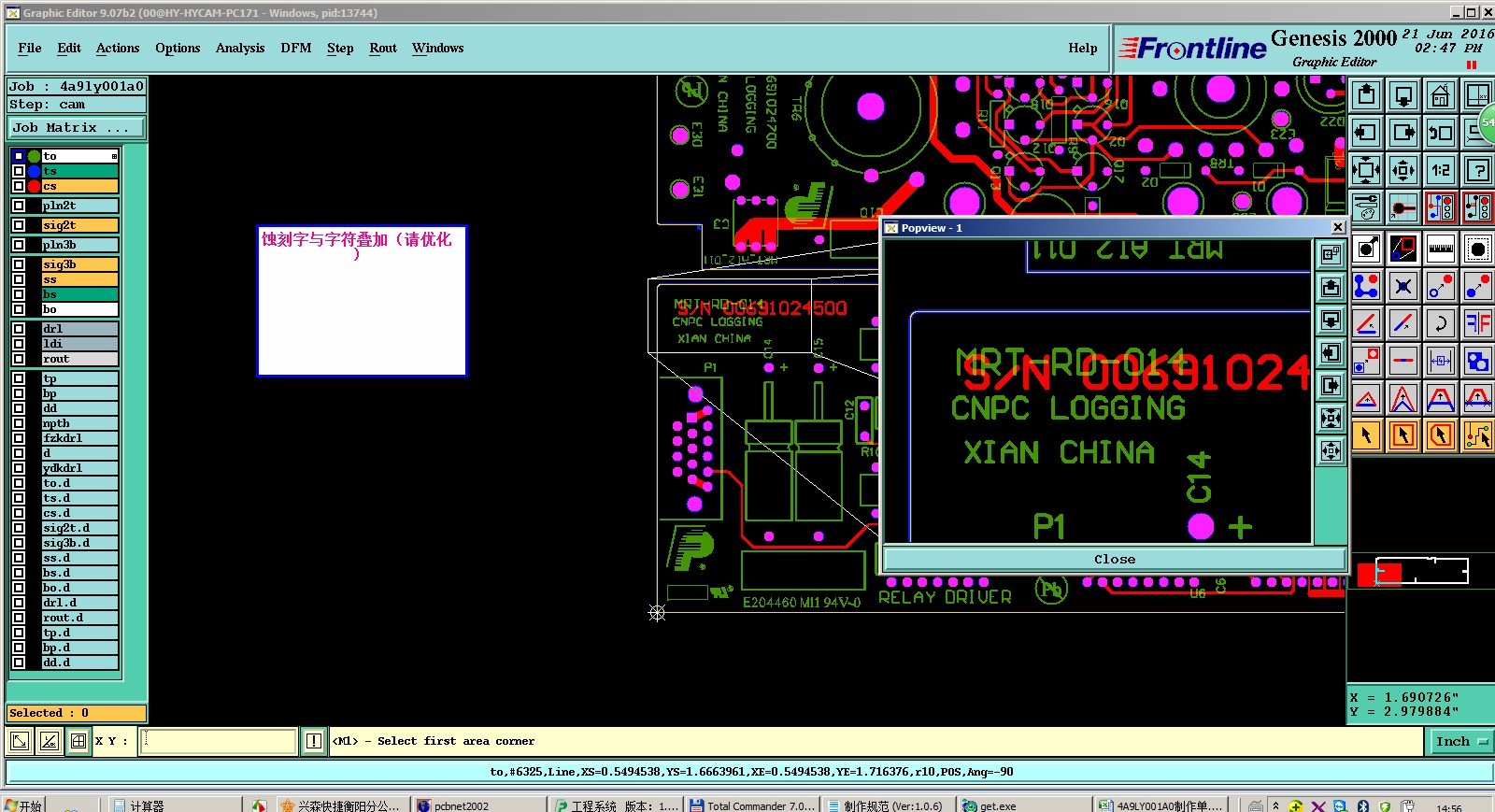Open the Total Commander taskbar item
The image size is (1495, 812).
pyautogui.click(x=752, y=805)
